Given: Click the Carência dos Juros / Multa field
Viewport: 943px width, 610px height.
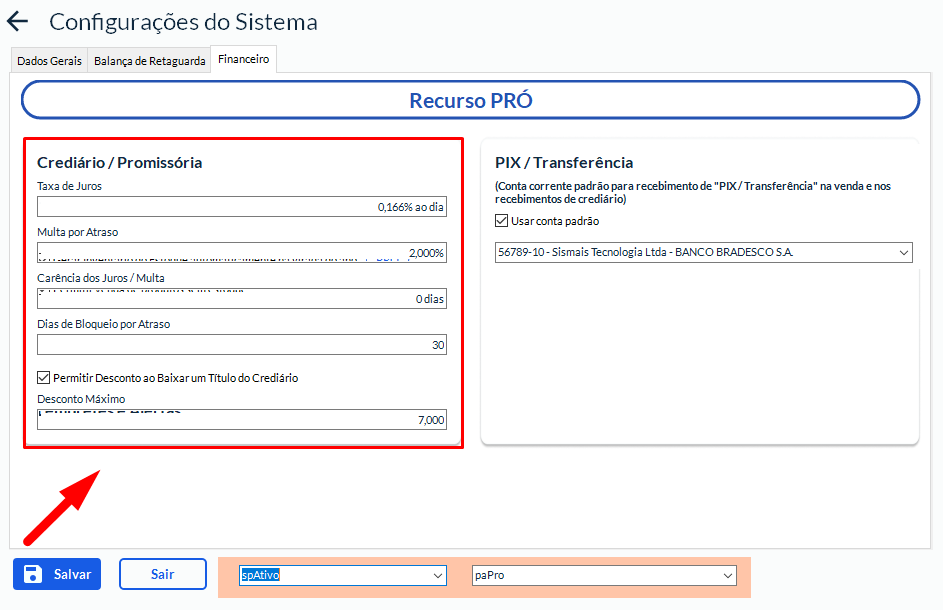Looking at the screenshot, I should point(242,299).
